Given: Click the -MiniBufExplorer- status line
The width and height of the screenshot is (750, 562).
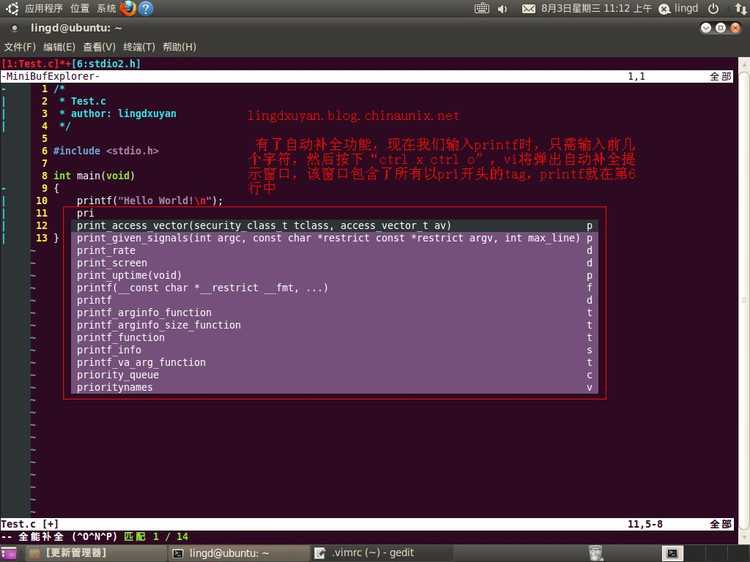Looking at the screenshot, I should coord(366,77).
